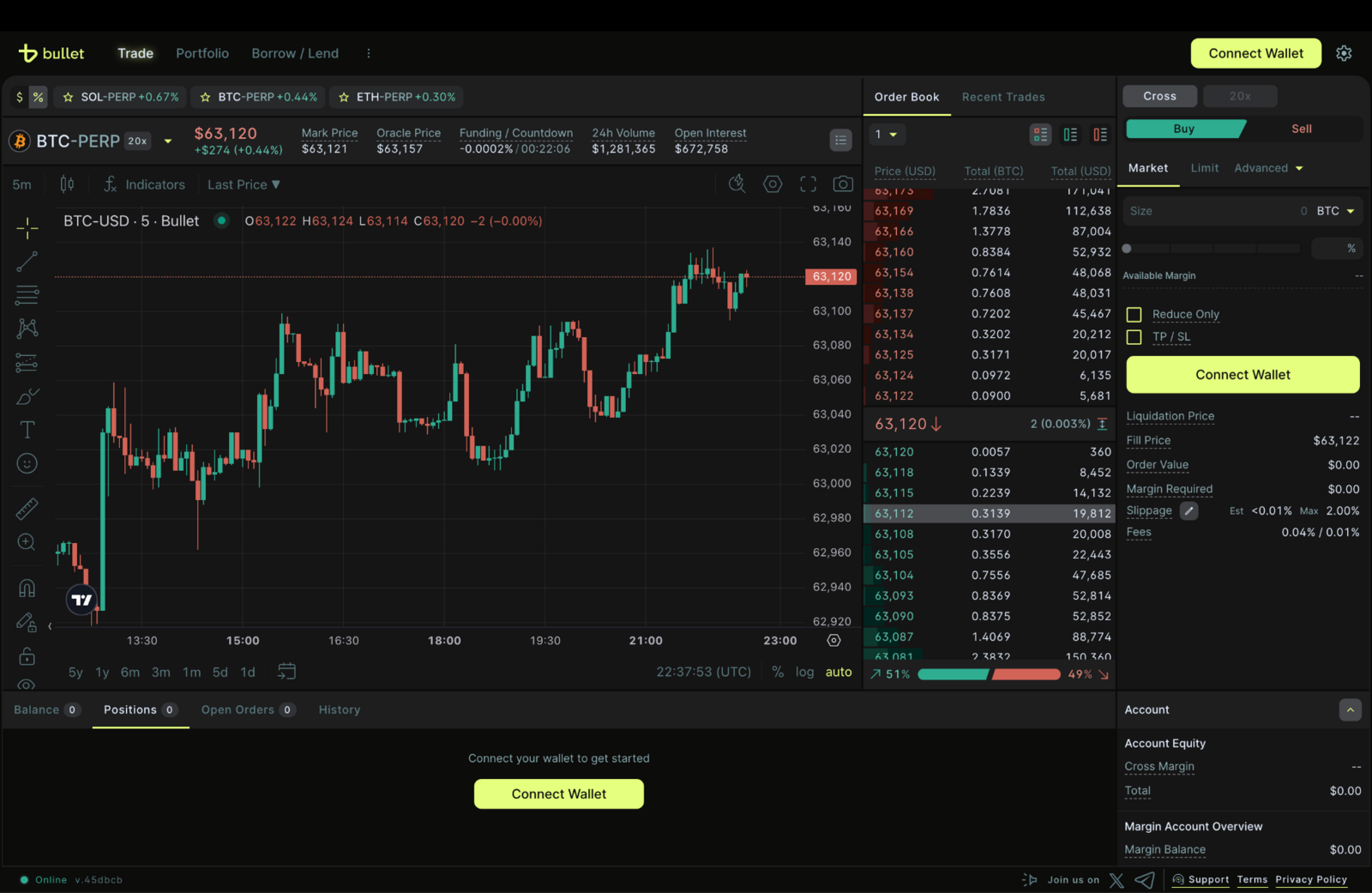Screen dimensions: 1372x893
Task: Select the Limit order tab
Action: point(1204,168)
